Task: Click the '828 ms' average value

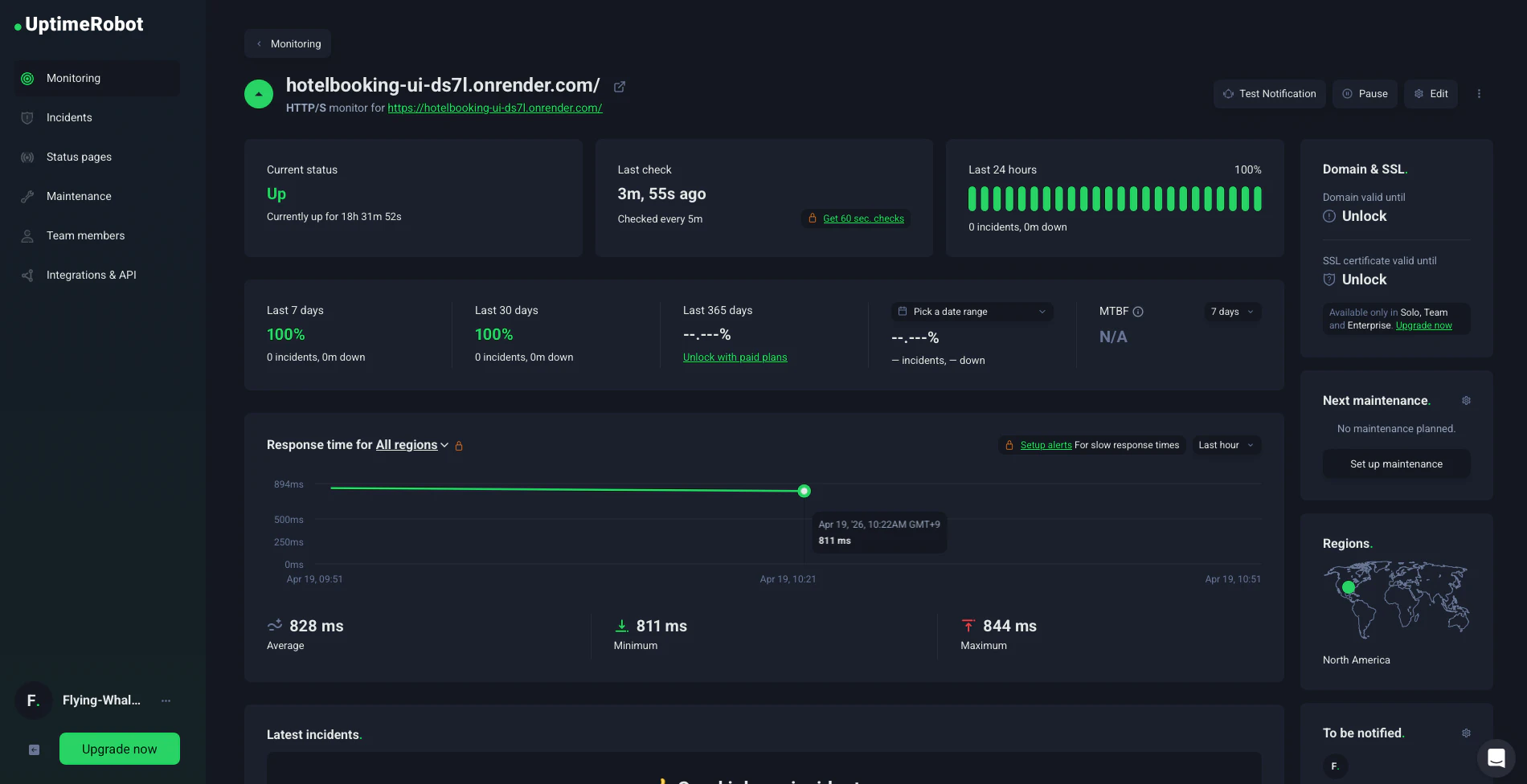Action: pos(317,626)
